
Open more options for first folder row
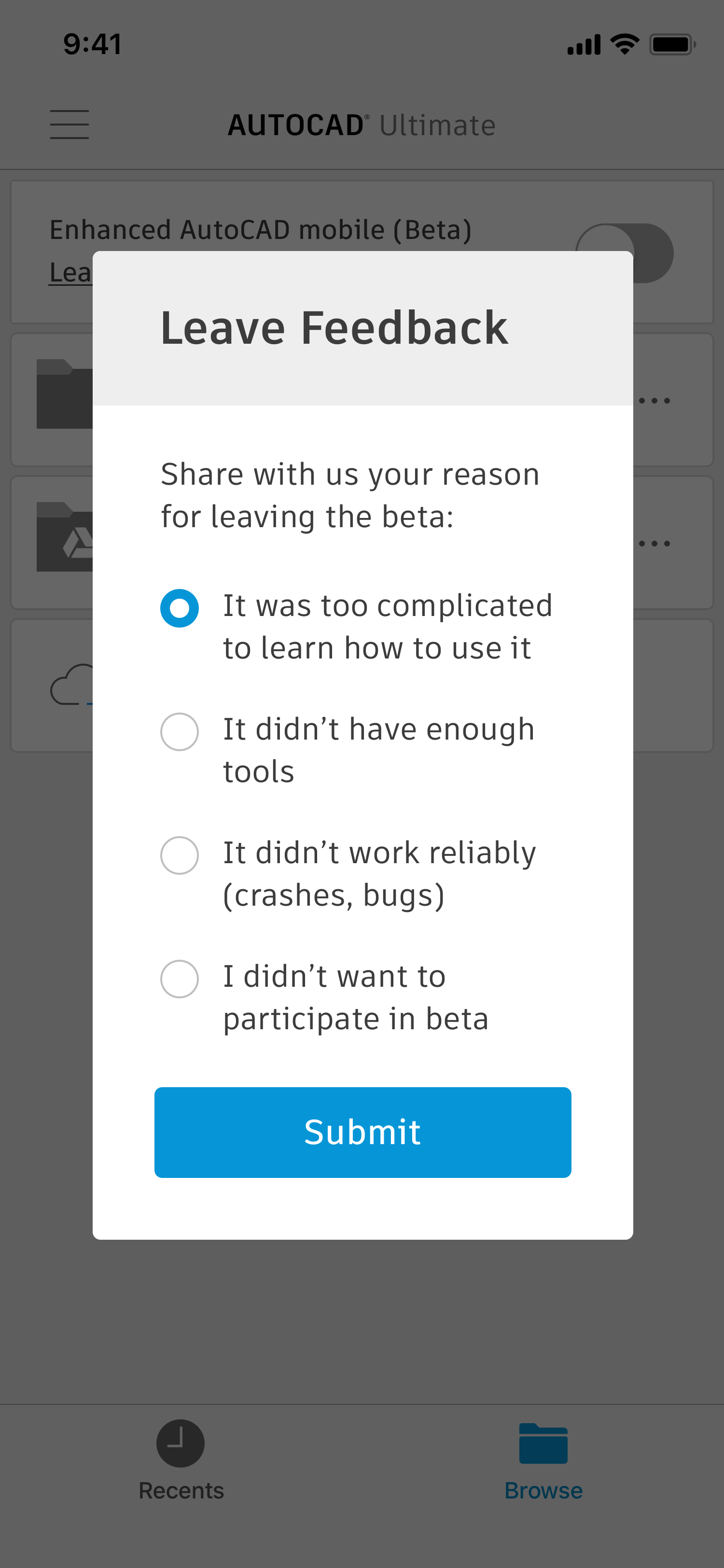tap(654, 401)
